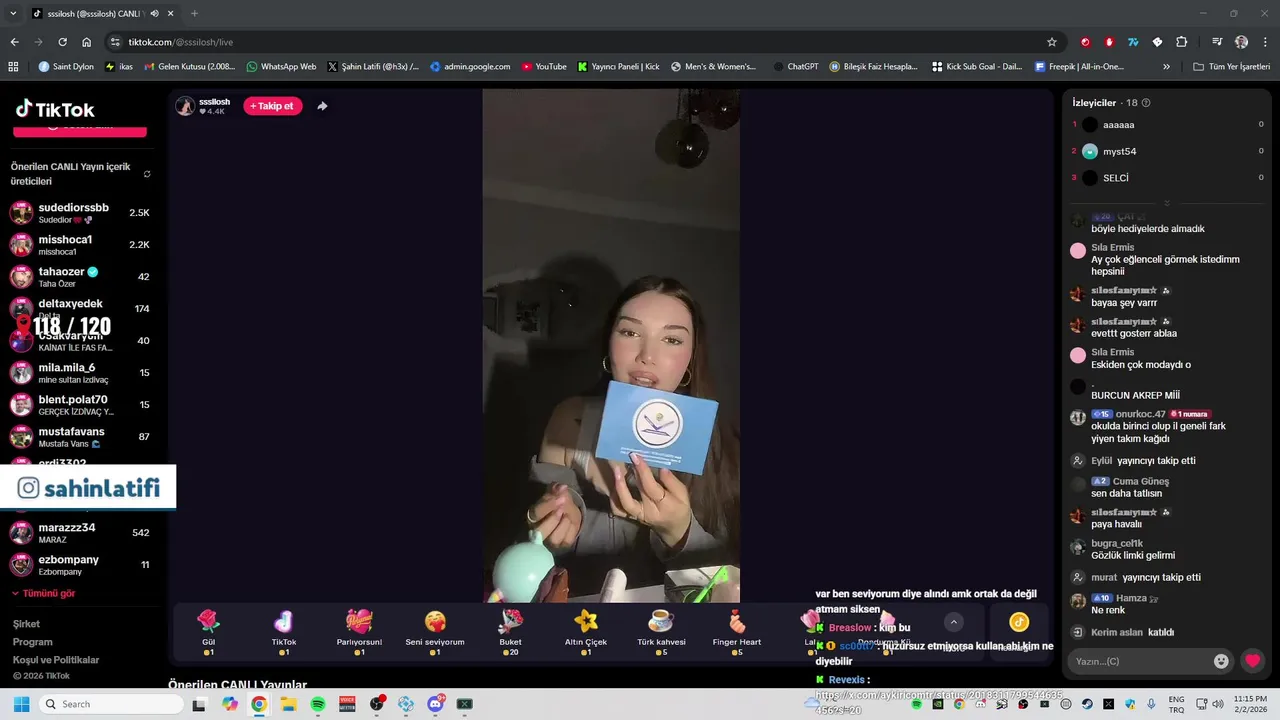The image size is (1280, 720).
Task: Bookmark this page with the star icon
Action: 1052,42
